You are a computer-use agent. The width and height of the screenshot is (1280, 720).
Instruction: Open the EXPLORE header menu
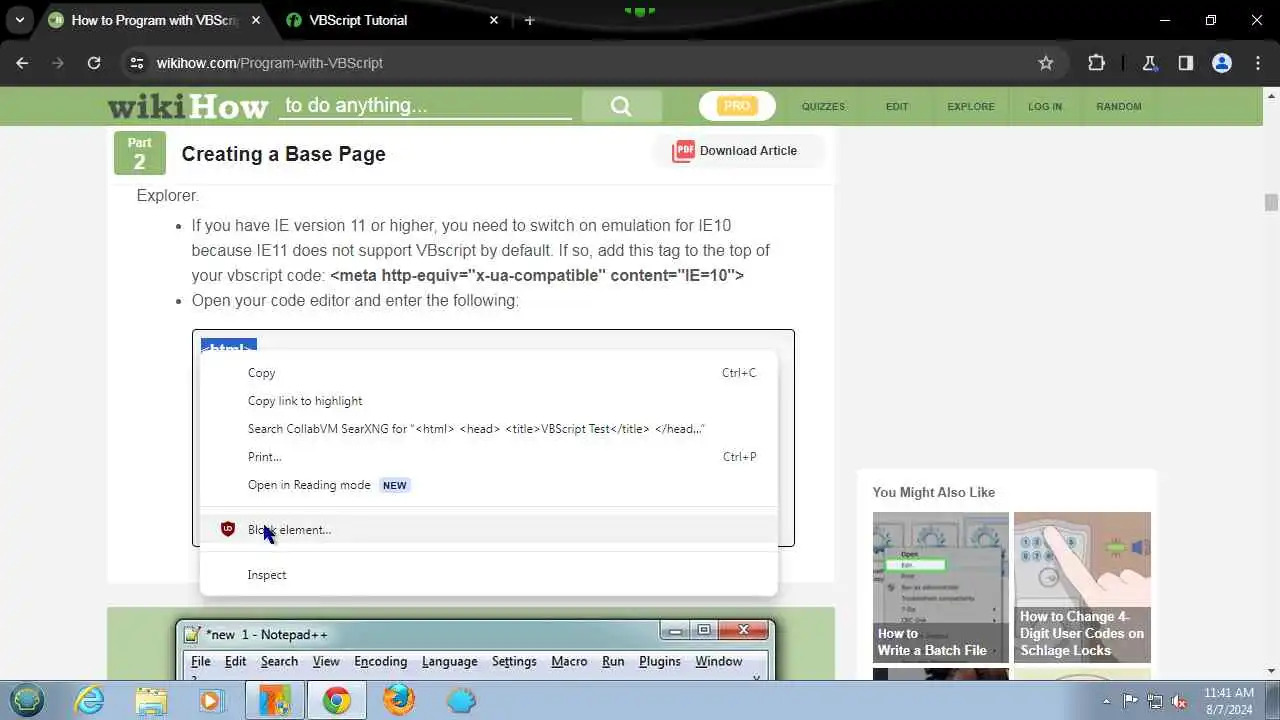pos(971,106)
